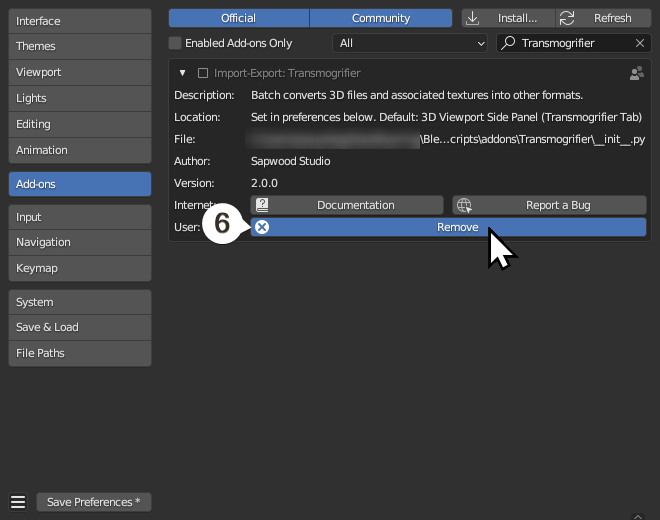
Task: Open the All category dropdown
Action: point(409,43)
